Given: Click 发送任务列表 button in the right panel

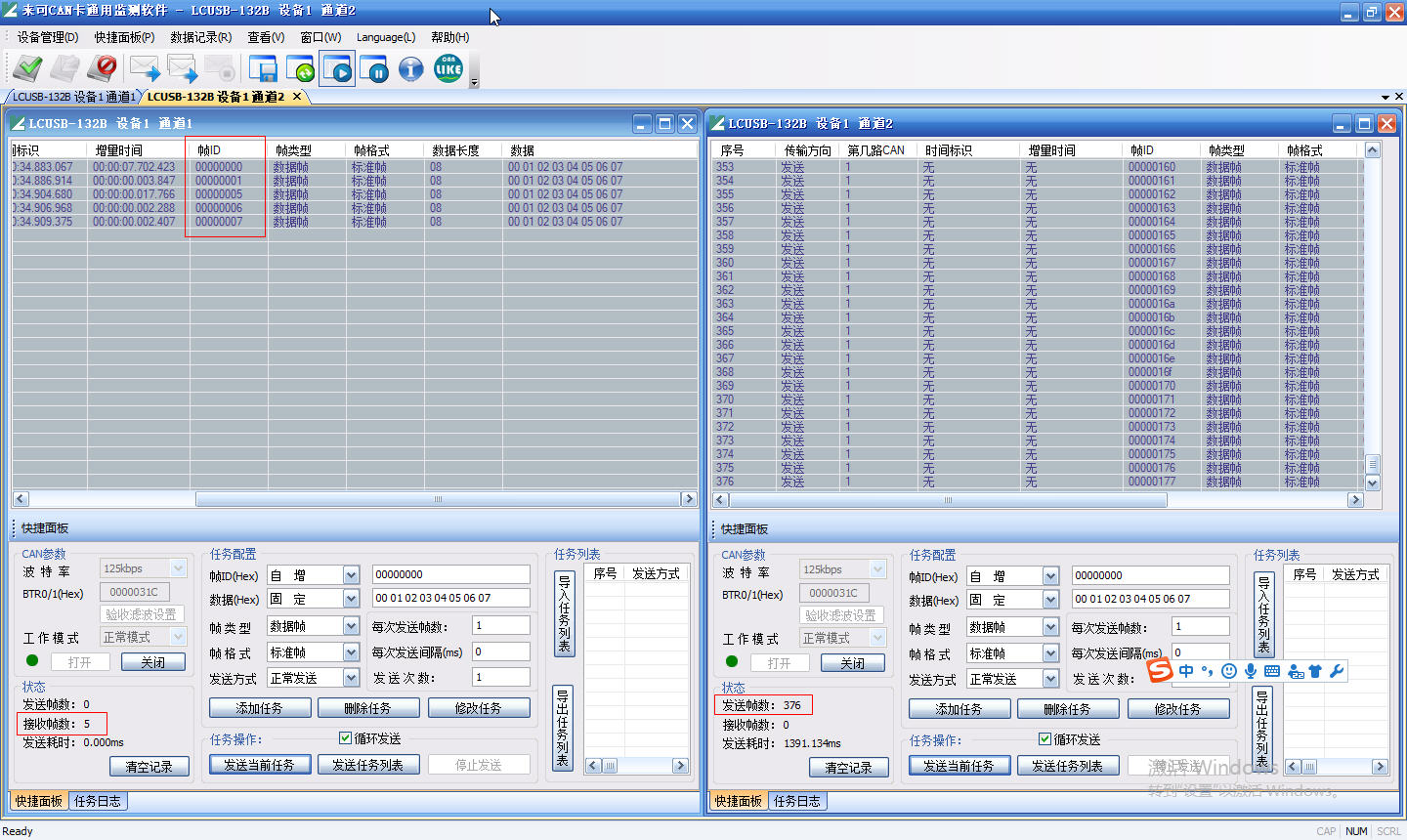Looking at the screenshot, I should [1067, 766].
